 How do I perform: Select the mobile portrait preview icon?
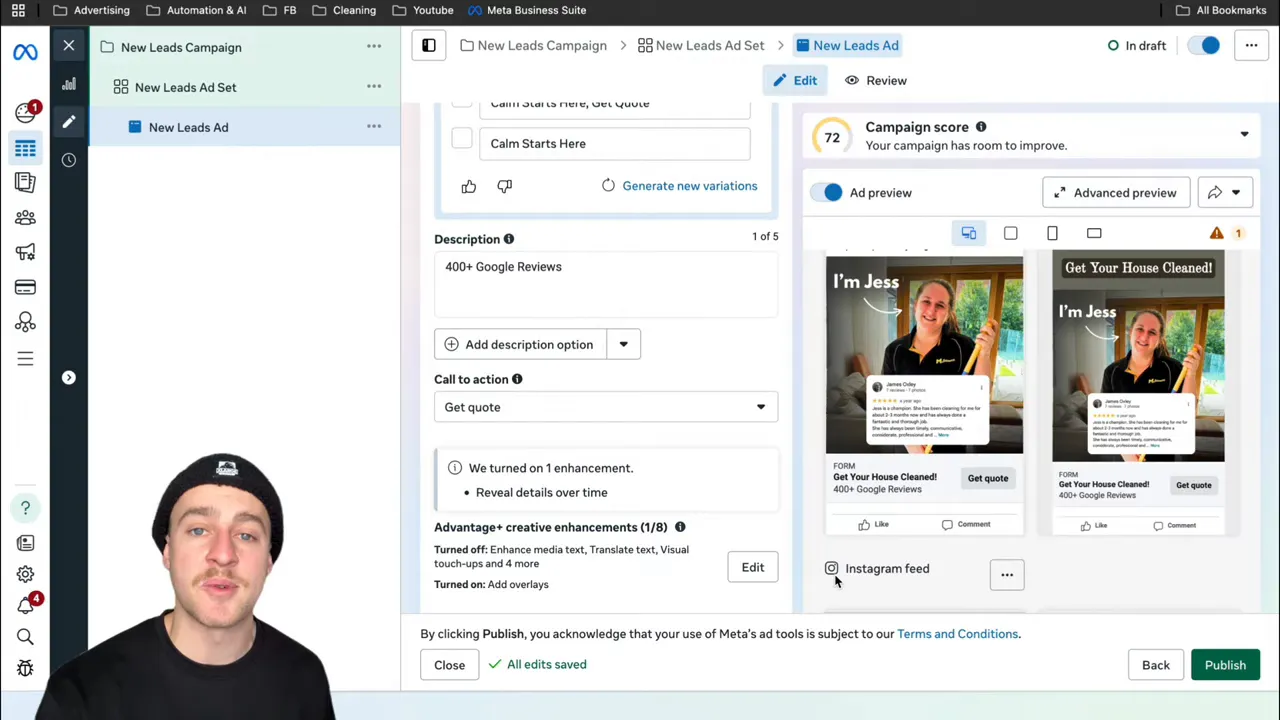[1052, 233]
